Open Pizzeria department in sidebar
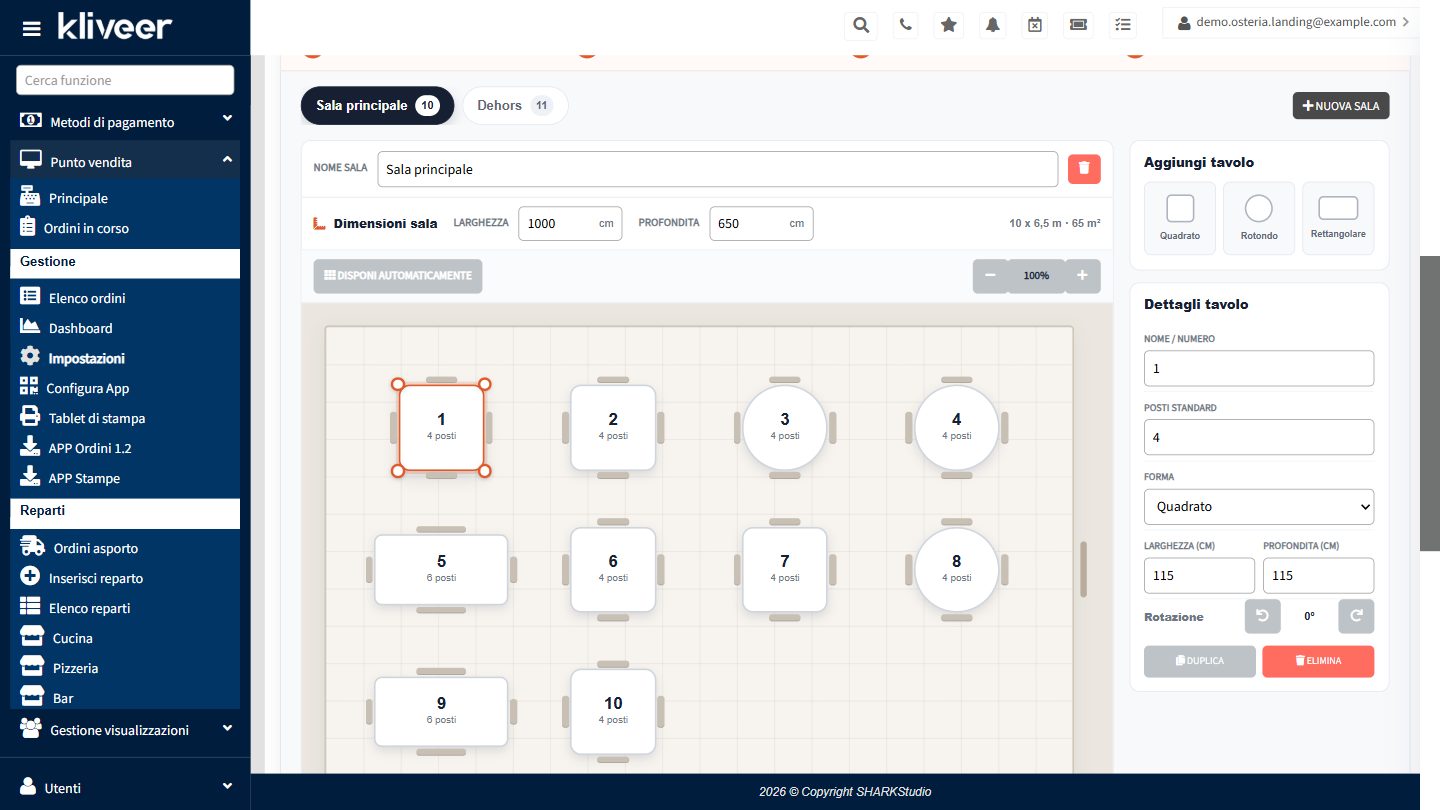Viewport: 1440px width, 810px height. [75, 668]
